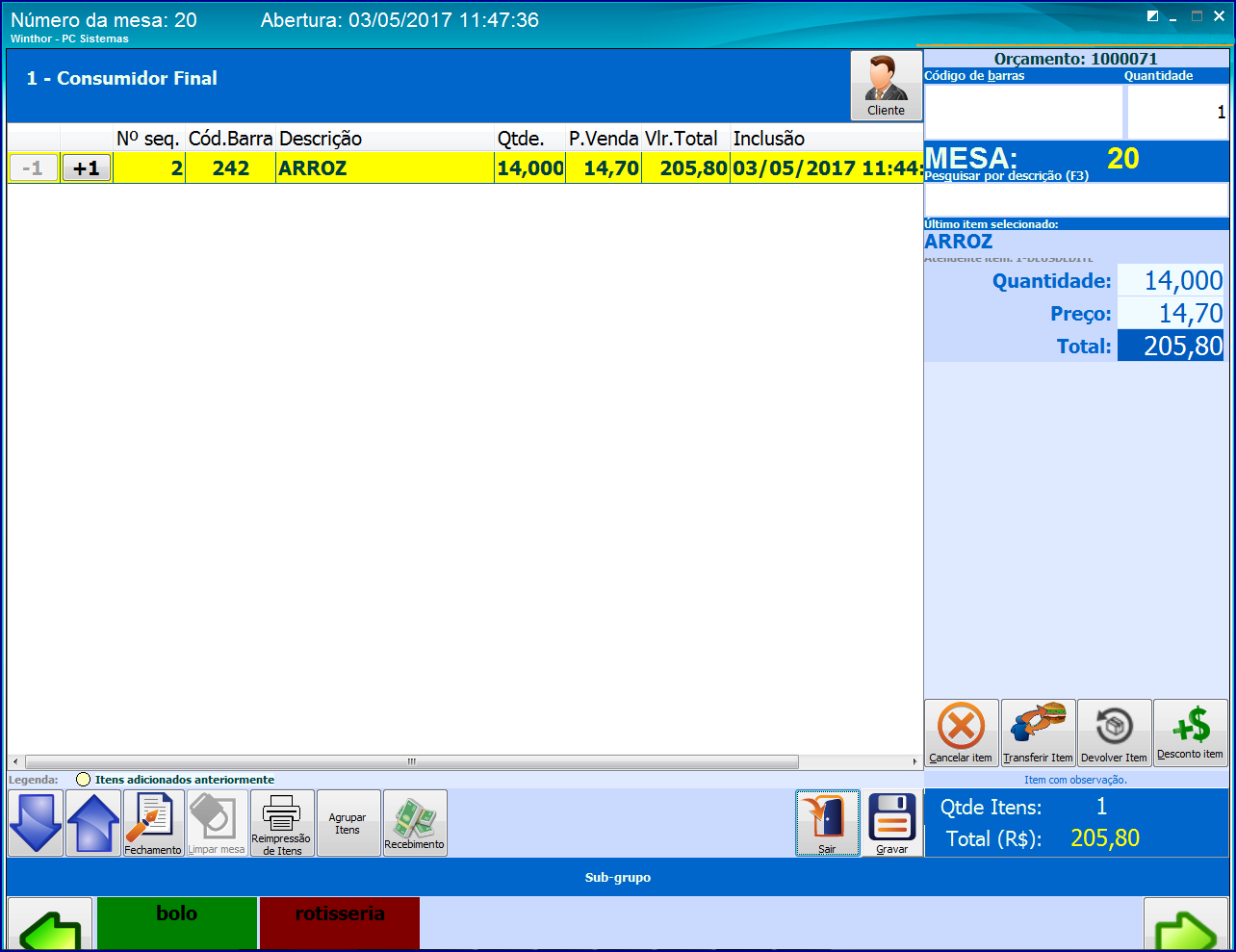
Task: Click the Vlr.Total column header
Action: click(685, 138)
